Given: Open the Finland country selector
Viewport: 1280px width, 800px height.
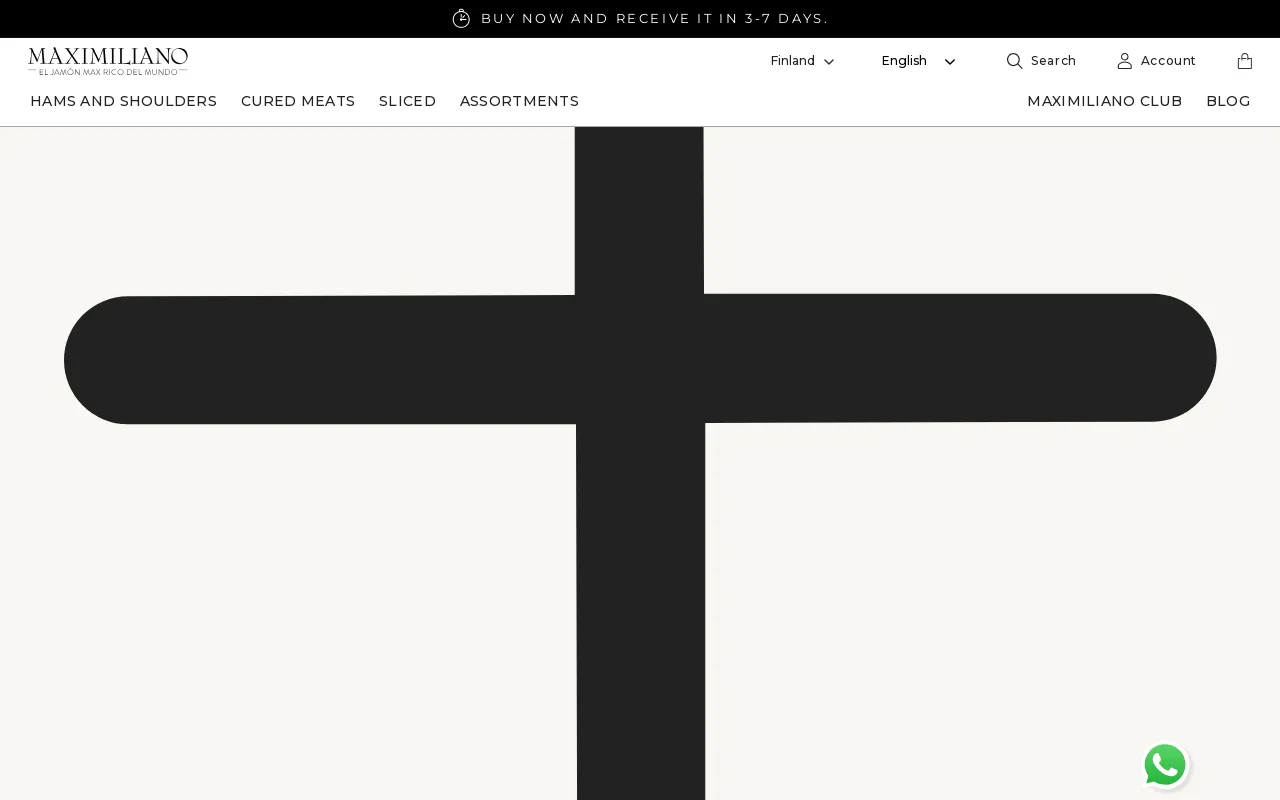Looking at the screenshot, I should (792, 61).
